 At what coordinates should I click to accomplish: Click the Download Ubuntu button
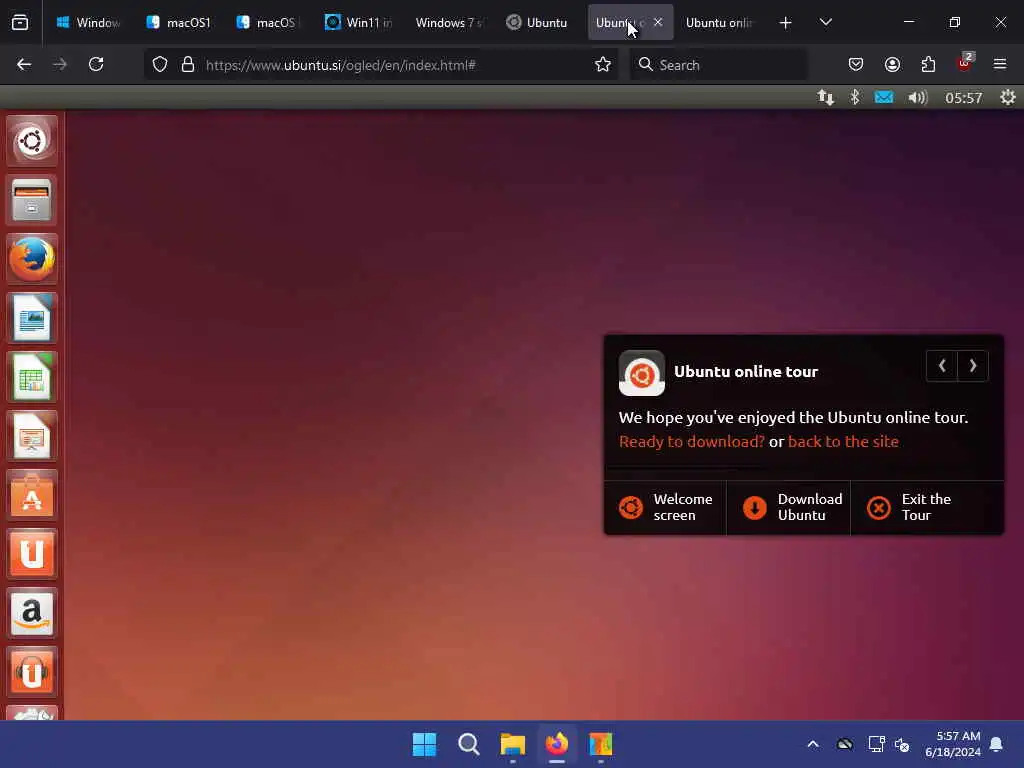788,507
